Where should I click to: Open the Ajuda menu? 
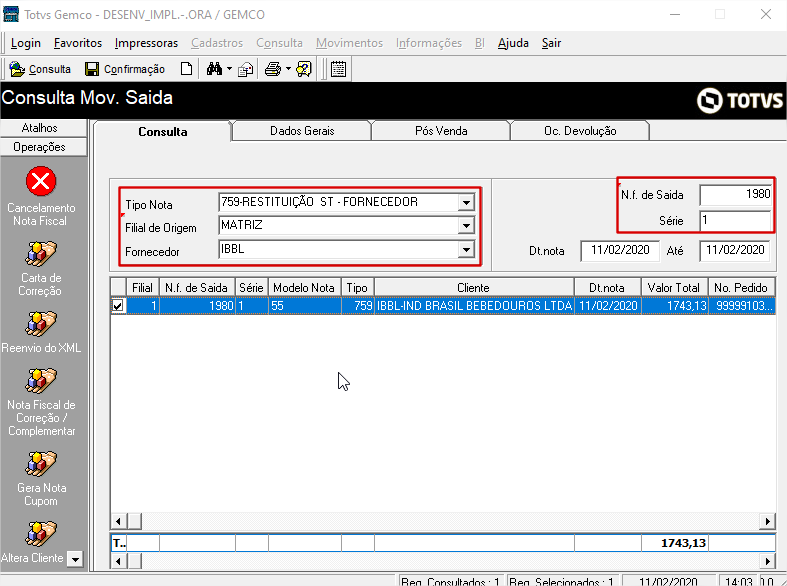click(513, 43)
